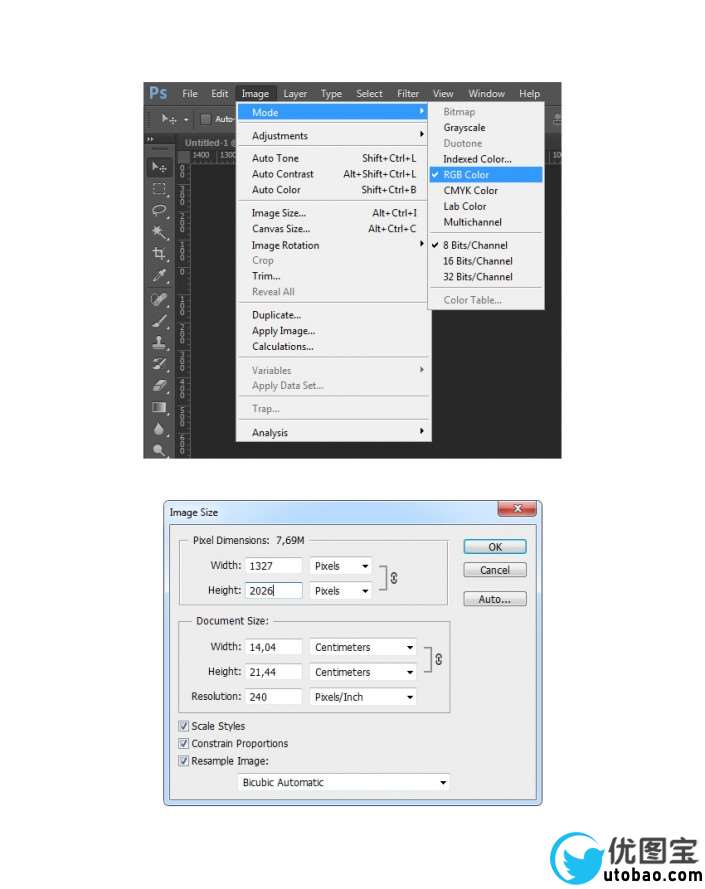Open the document Width Centimeters dropdown
This screenshot has width=705, height=889.
(x=363, y=647)
